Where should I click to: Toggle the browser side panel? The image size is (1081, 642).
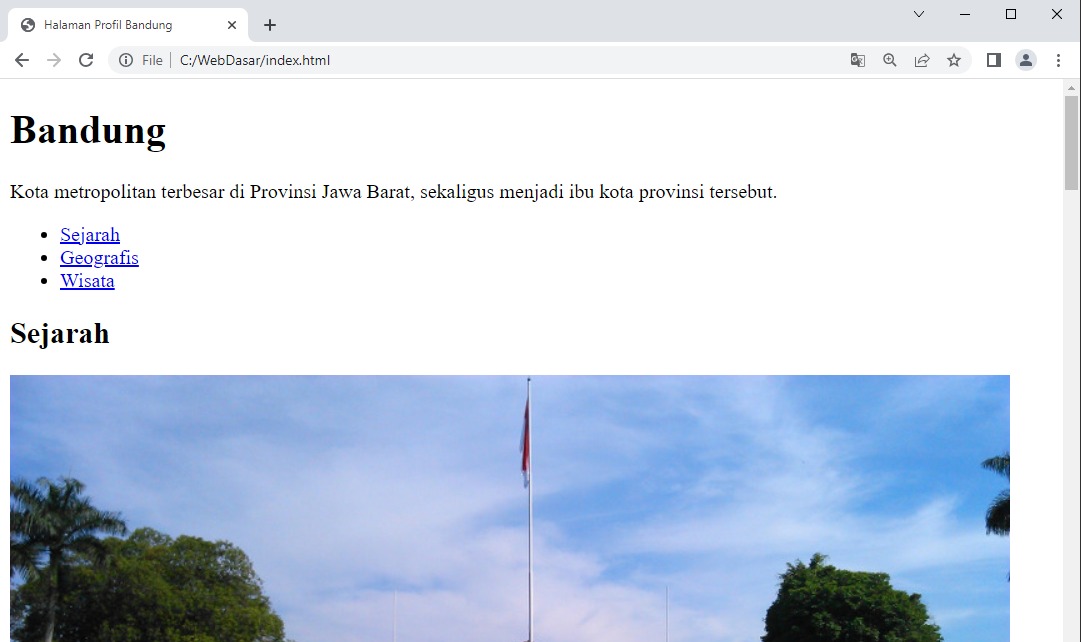(994, 60)
